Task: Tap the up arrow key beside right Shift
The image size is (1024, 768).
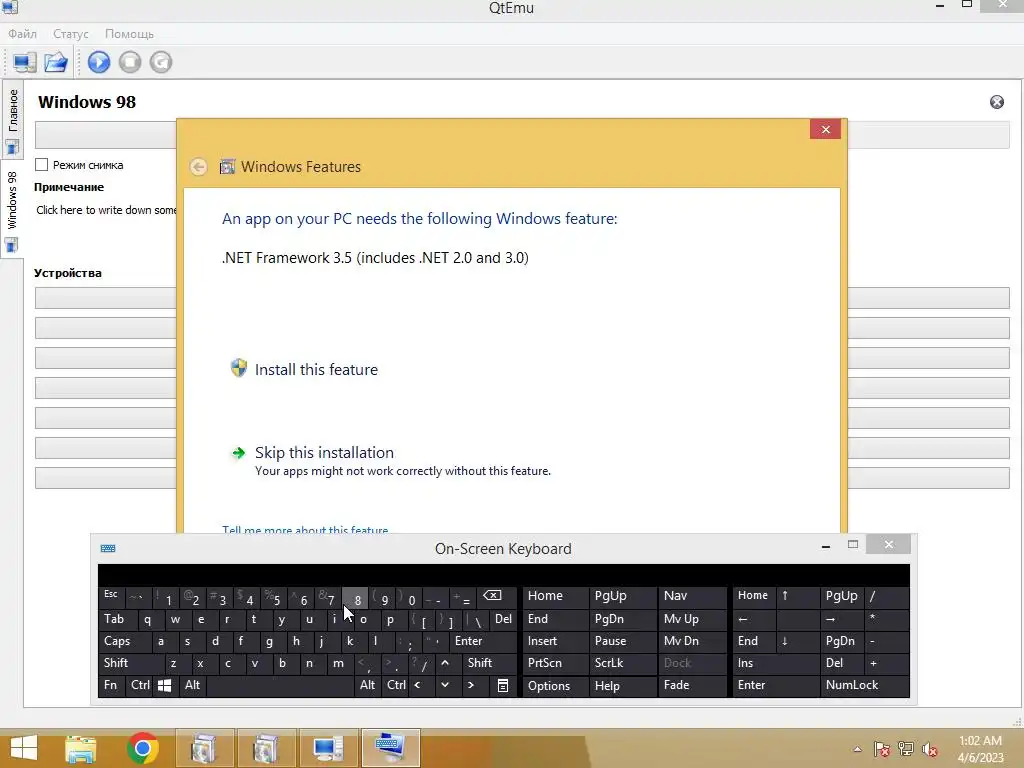Action: point(445,663)
